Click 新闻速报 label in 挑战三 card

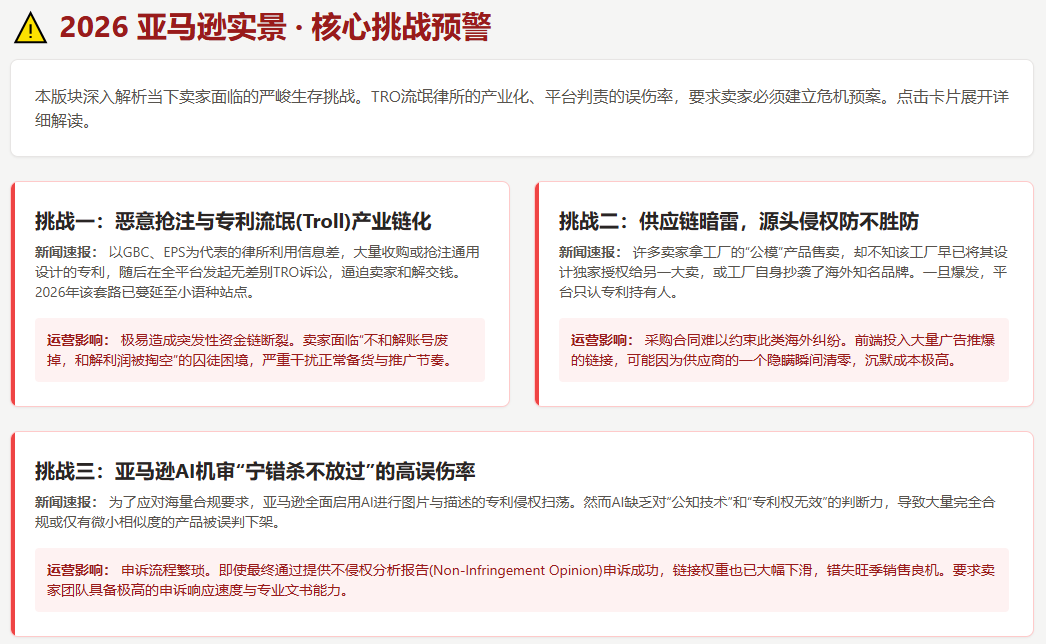[x=65, y=502]
